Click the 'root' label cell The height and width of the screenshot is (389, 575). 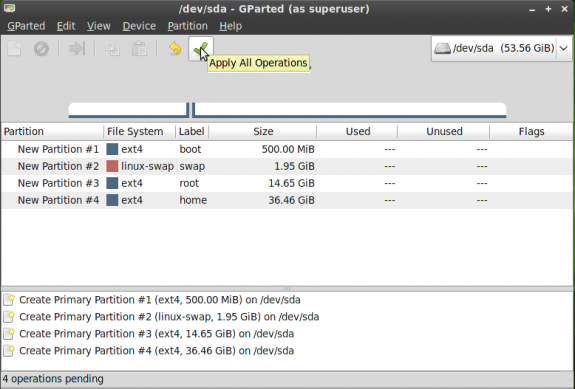coord(189,183)
